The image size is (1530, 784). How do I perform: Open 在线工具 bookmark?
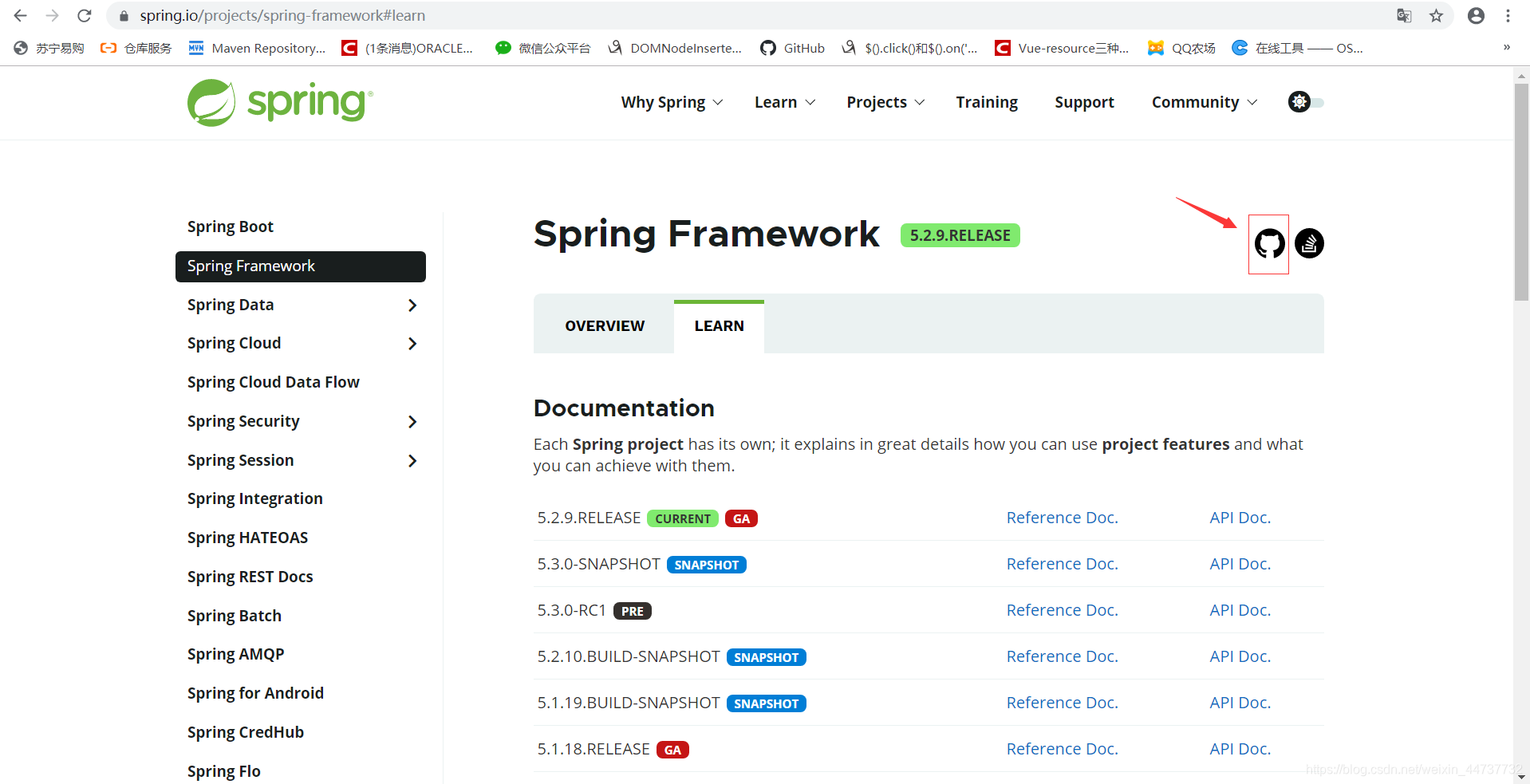click(x=1297, y=48)
